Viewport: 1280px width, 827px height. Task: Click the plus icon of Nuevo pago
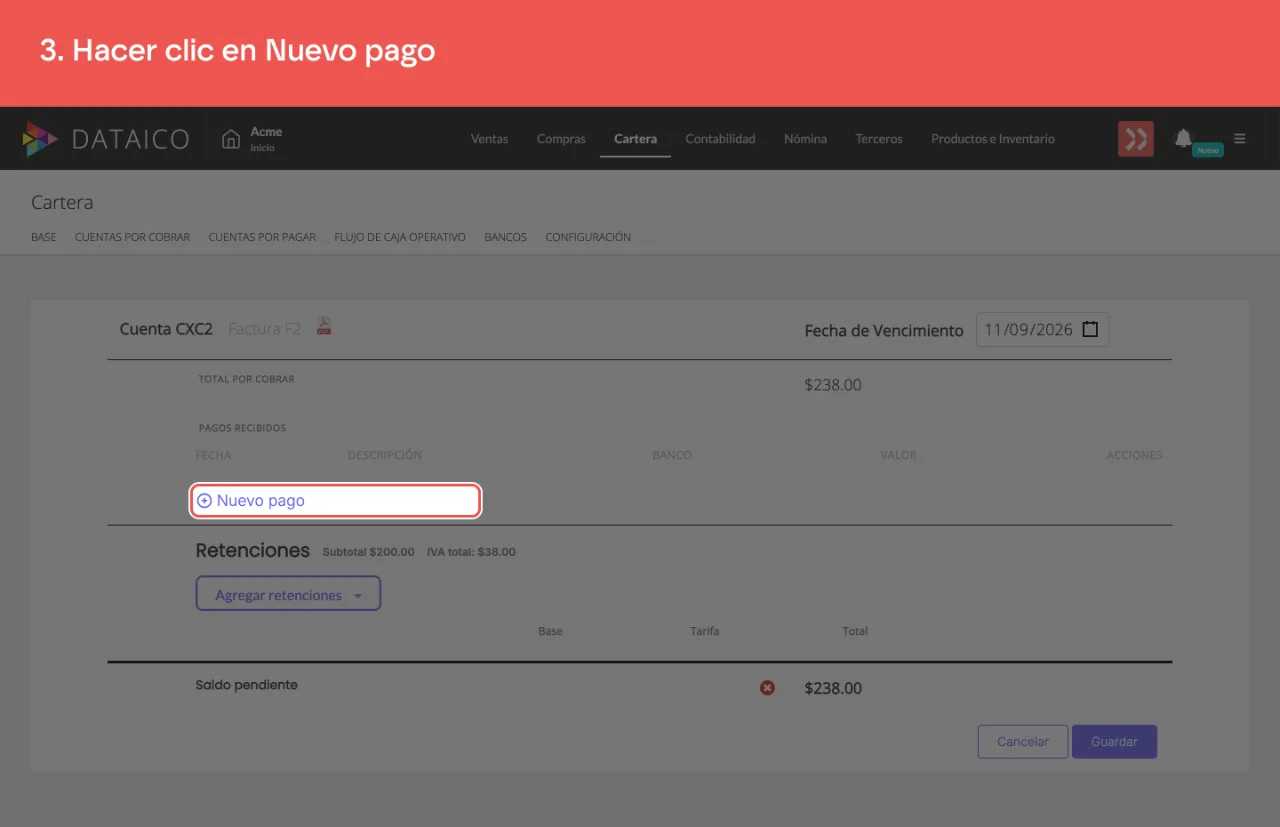(204, 501)
